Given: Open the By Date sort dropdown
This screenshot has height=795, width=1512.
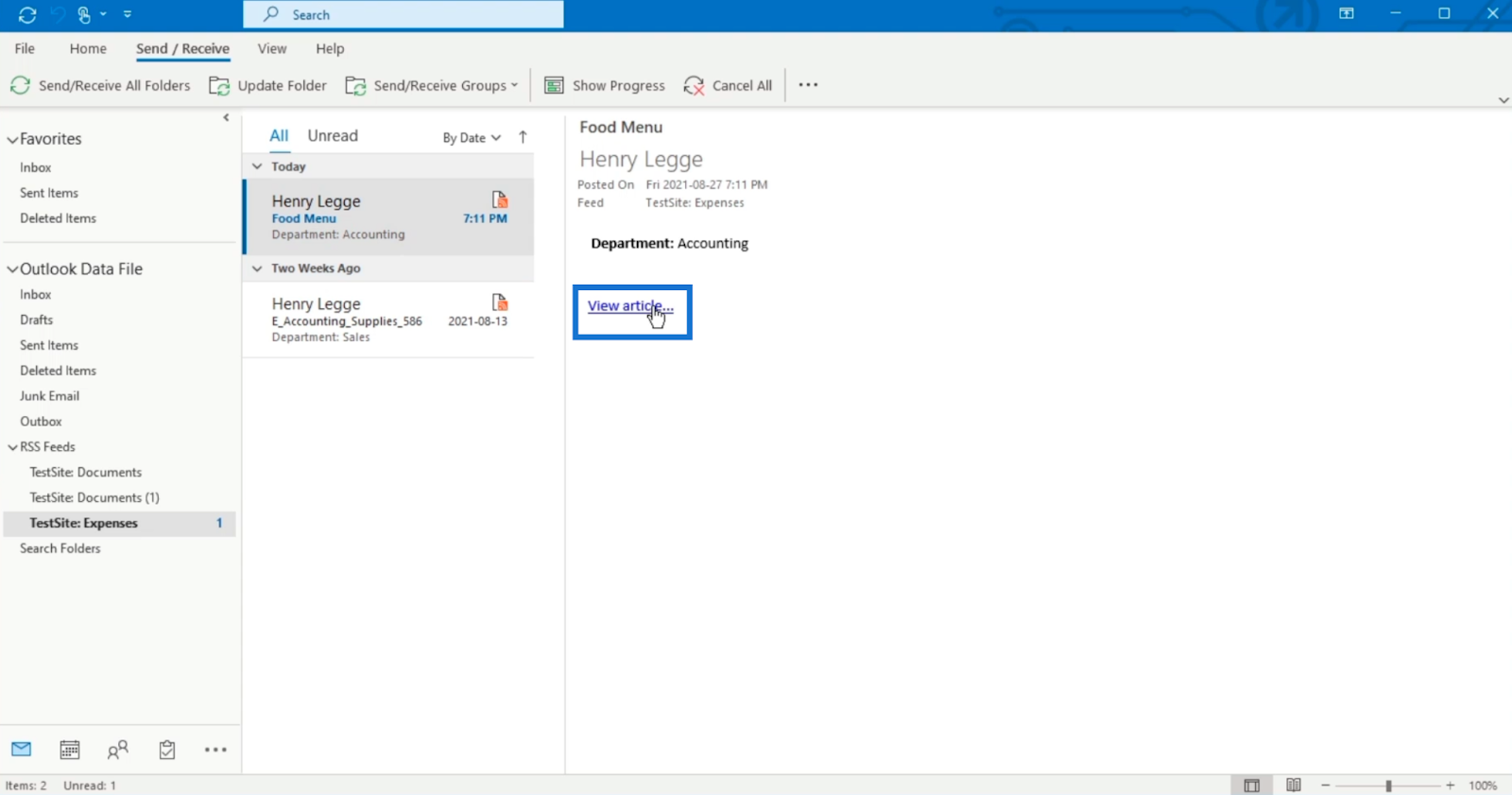Looking at the screenshot, I should [x=472, y=138].
